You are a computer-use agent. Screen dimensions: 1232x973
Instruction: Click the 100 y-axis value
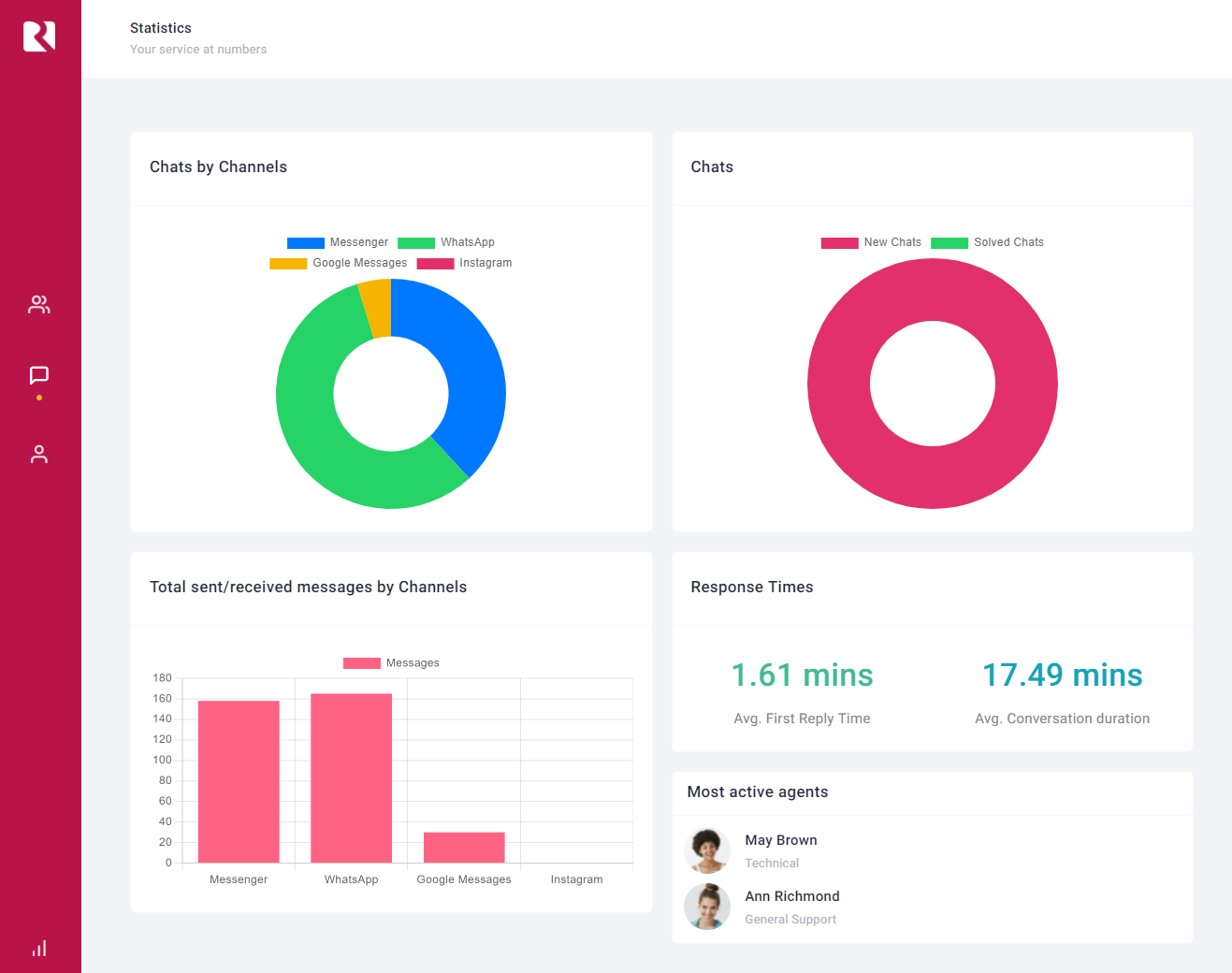pyautogui.click(x=163, y=761)
